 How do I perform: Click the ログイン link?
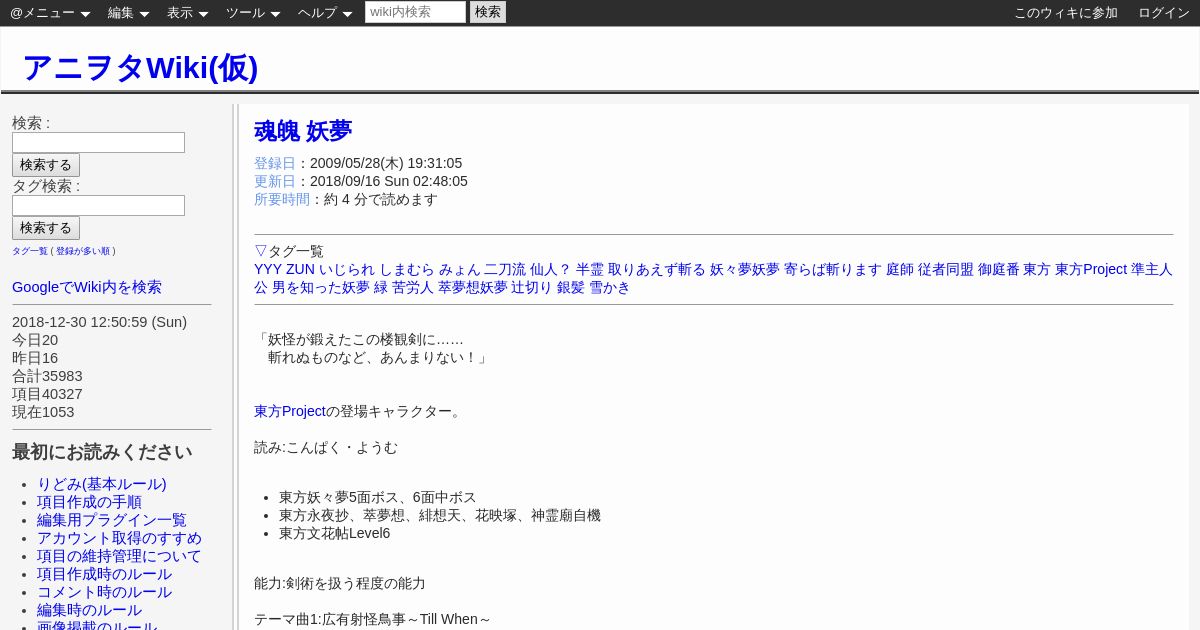click(1164, 13)
